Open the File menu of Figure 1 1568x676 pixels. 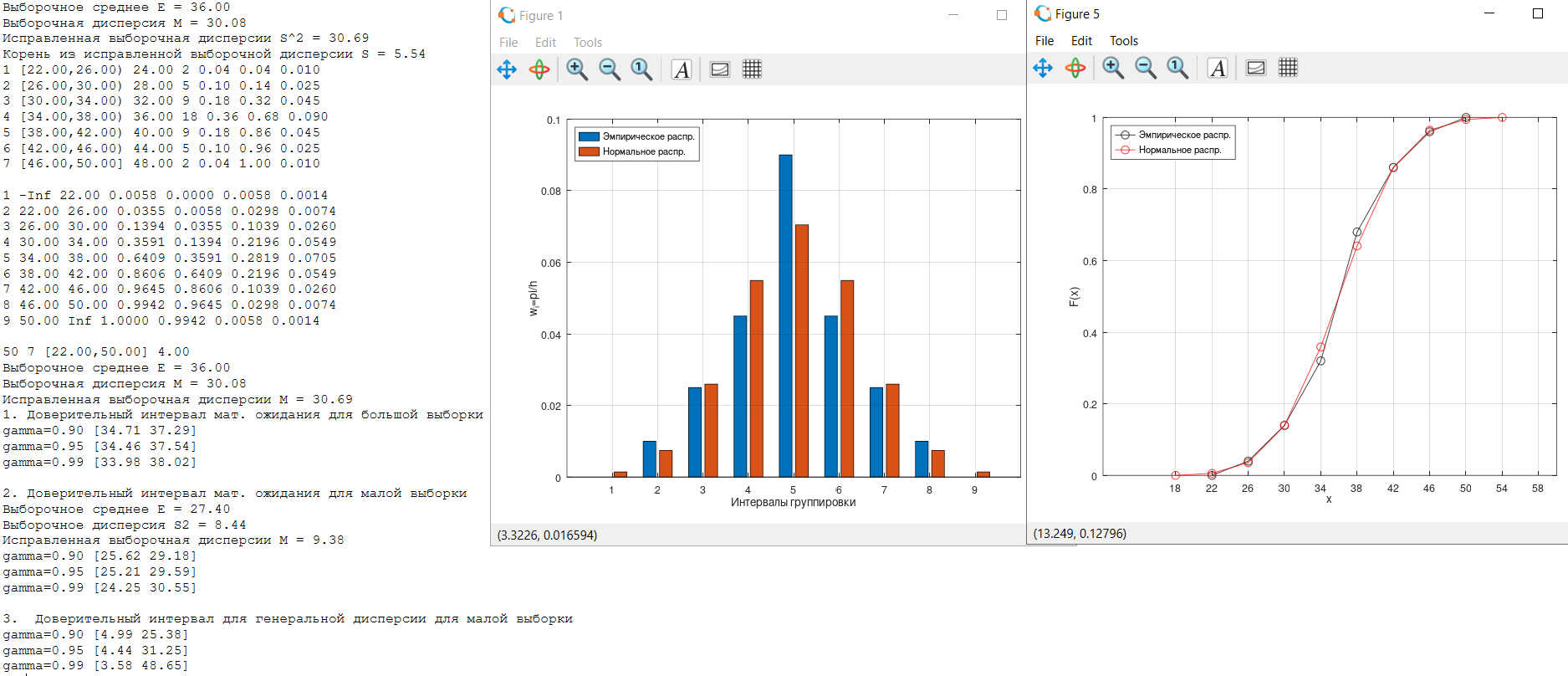click(x=508, y=43)
